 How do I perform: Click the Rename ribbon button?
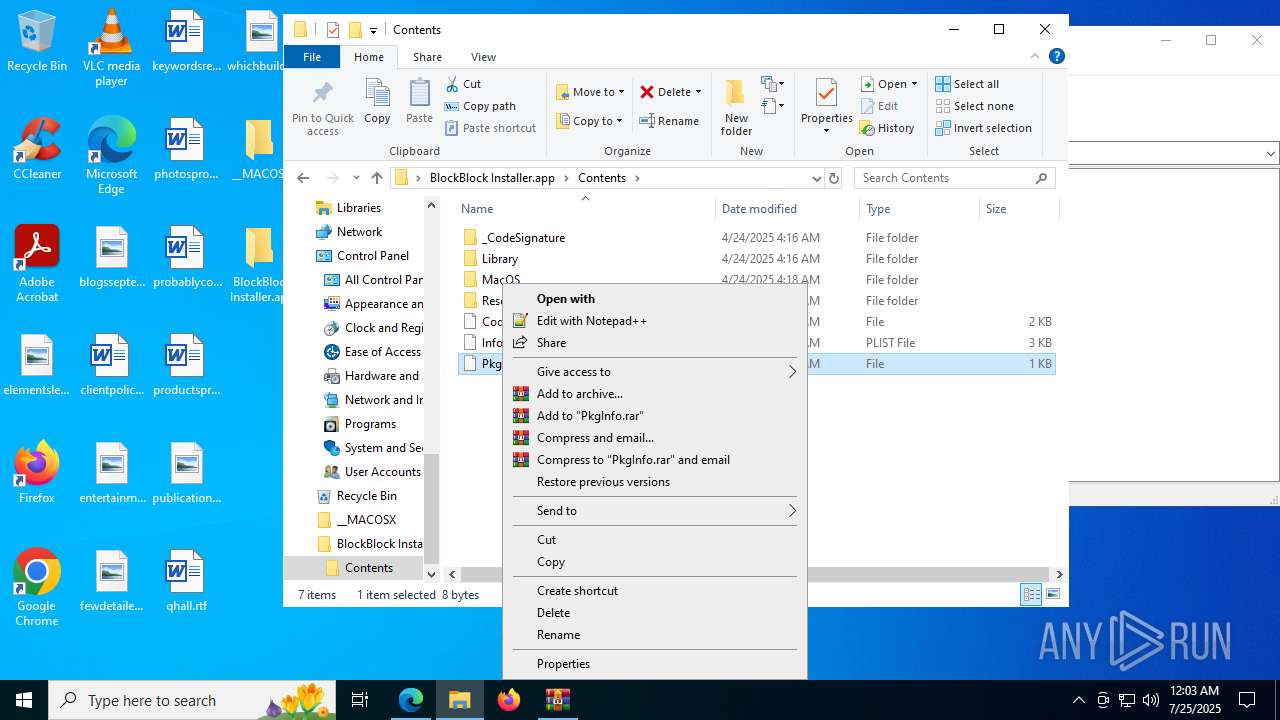coord(669,121)
